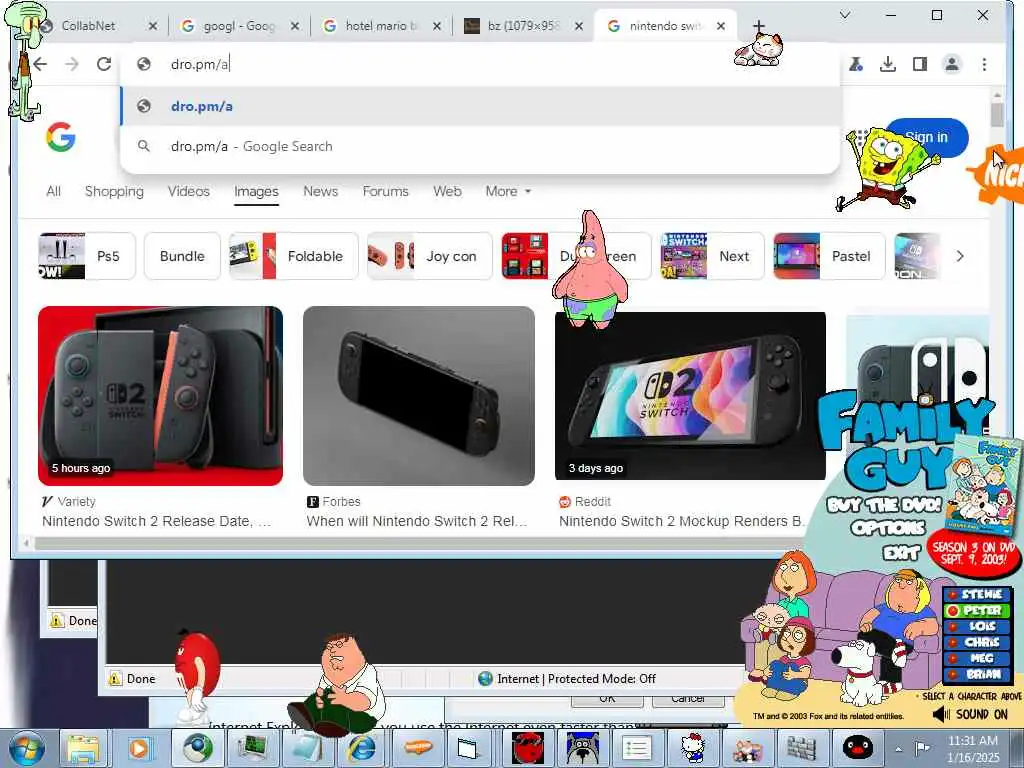Open the Forbes Switch console image thumbnail
Viewport: 1024px width, 768px height.
(x=419, y=396)
